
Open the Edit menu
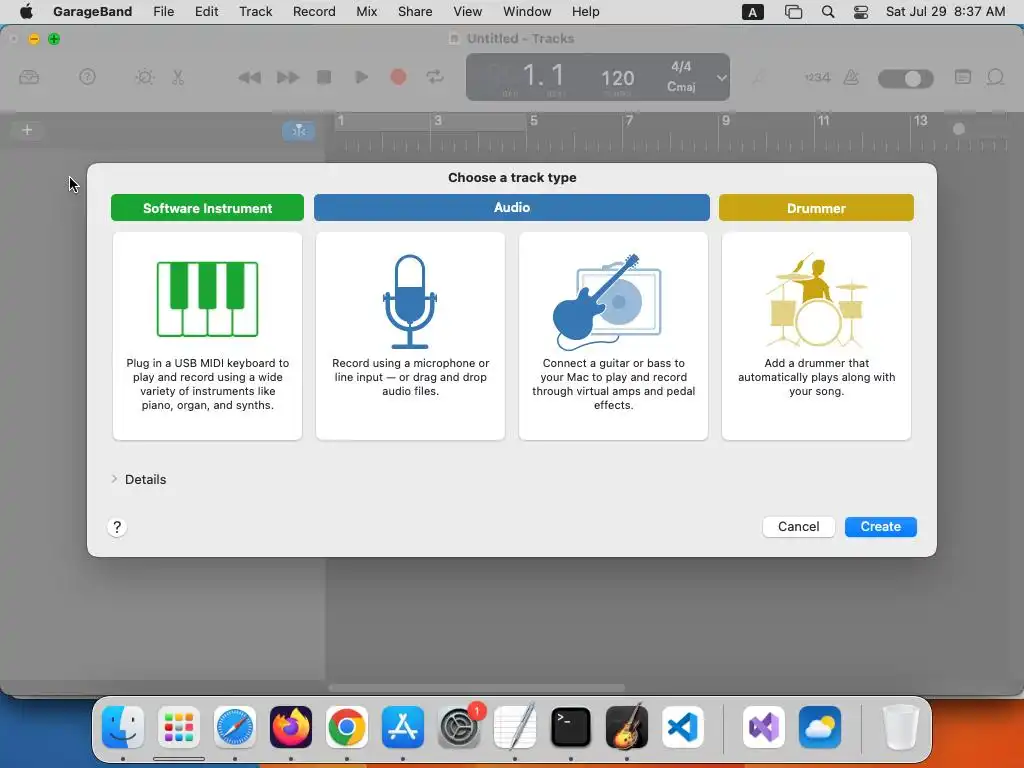(206, 12)
